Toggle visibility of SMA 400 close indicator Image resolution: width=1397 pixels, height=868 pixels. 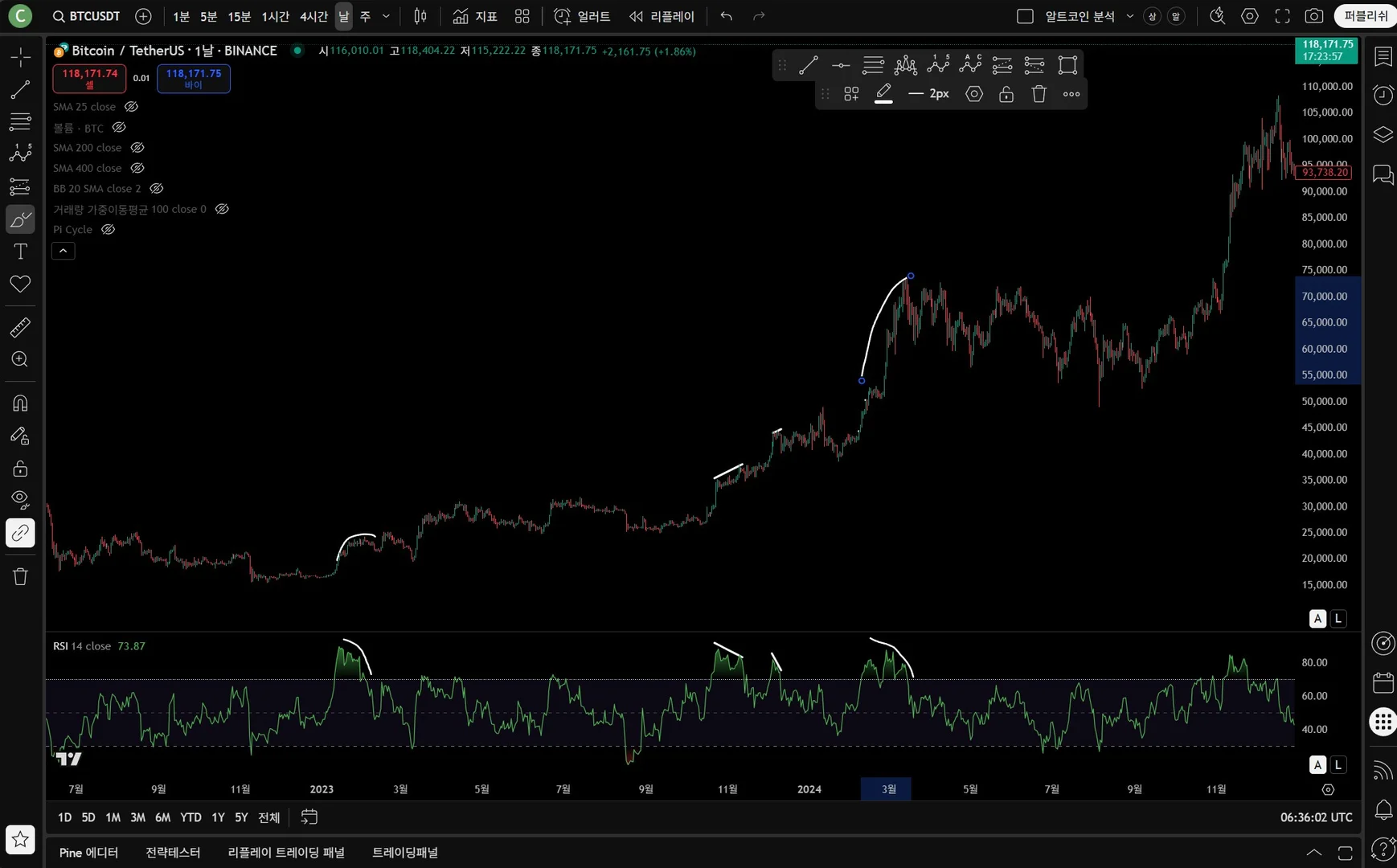pos(137,168)
